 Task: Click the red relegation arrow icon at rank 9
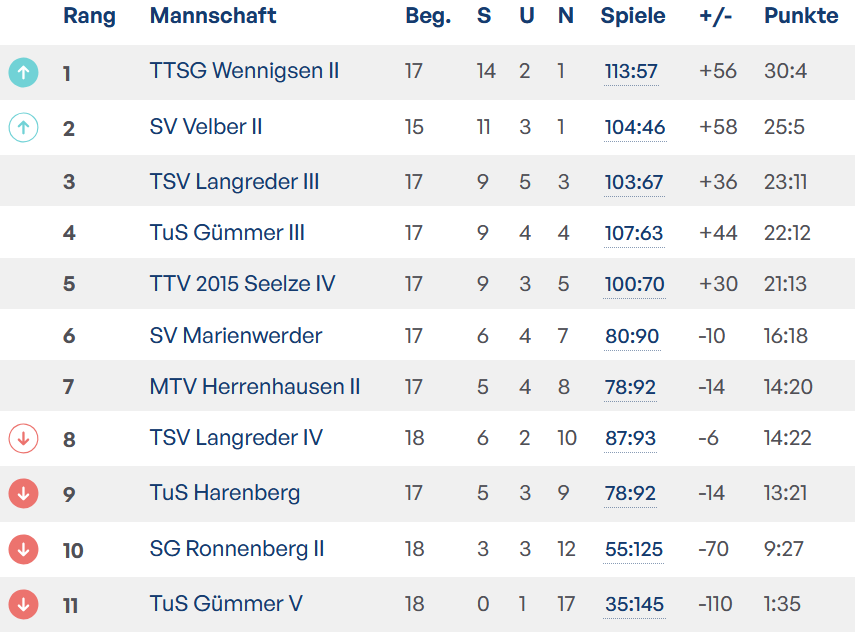tap(23, 493)
